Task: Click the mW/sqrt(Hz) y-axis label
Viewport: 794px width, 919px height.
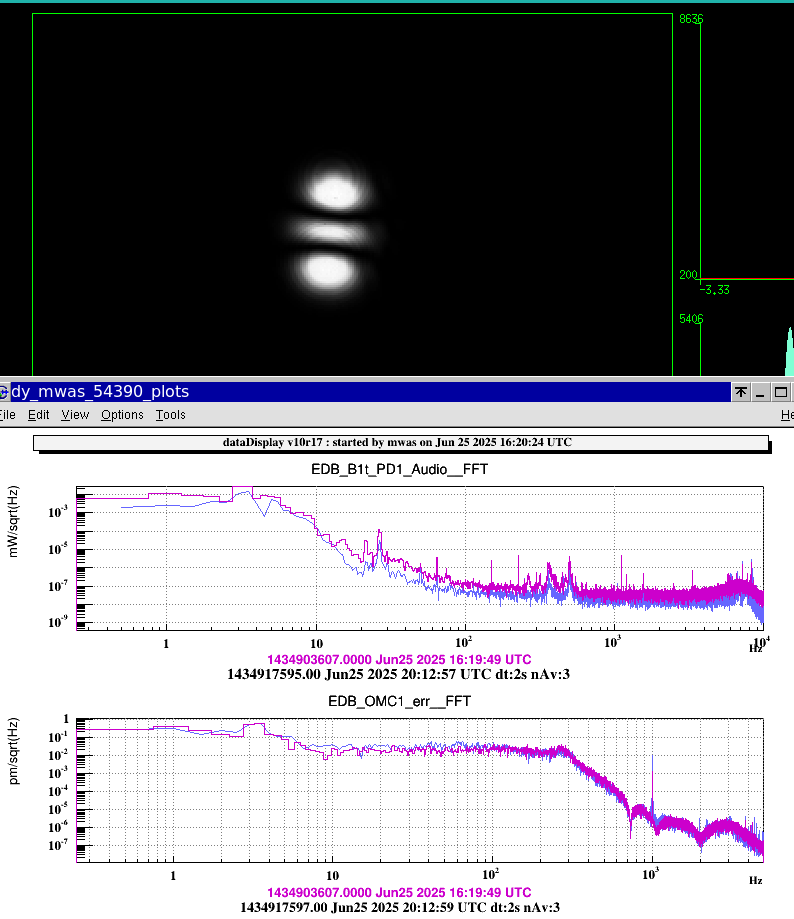Action: (13, 521)
